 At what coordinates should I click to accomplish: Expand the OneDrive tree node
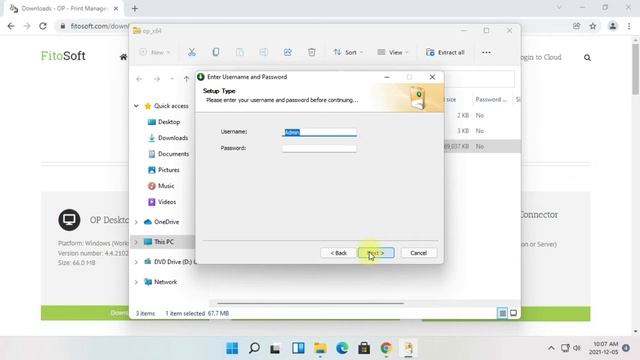coord(136,222)
